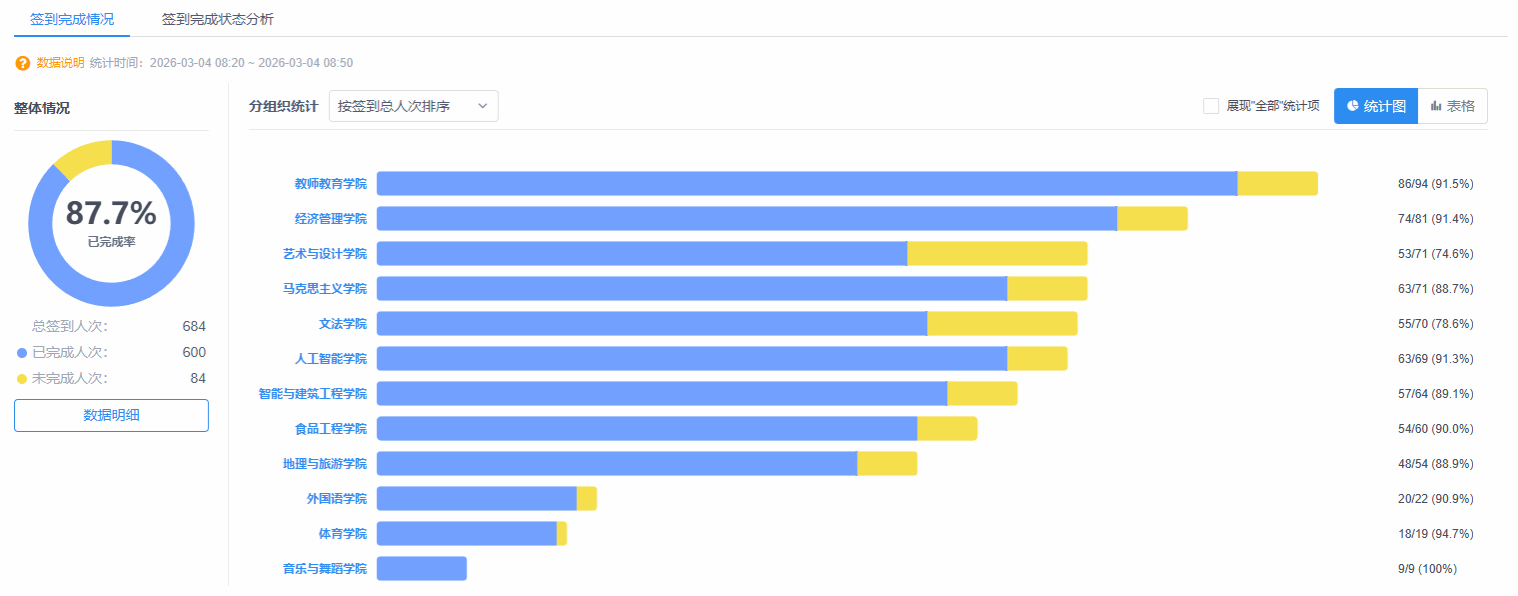Click the 音乐与舞蹈学院 label link
The image size is (1518, 596).
324,569
